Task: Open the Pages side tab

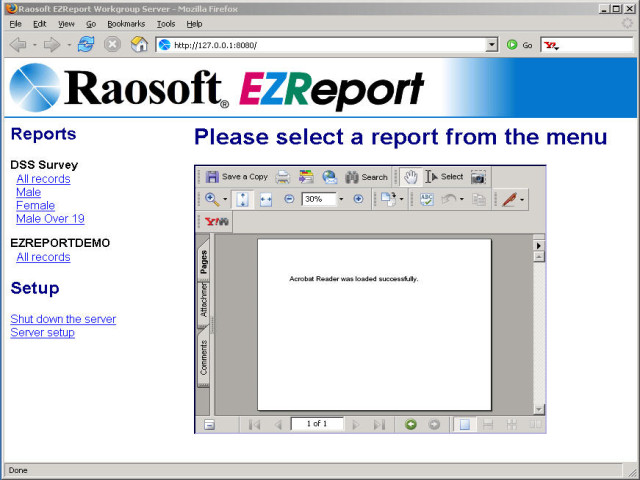Action: (204, 261)
